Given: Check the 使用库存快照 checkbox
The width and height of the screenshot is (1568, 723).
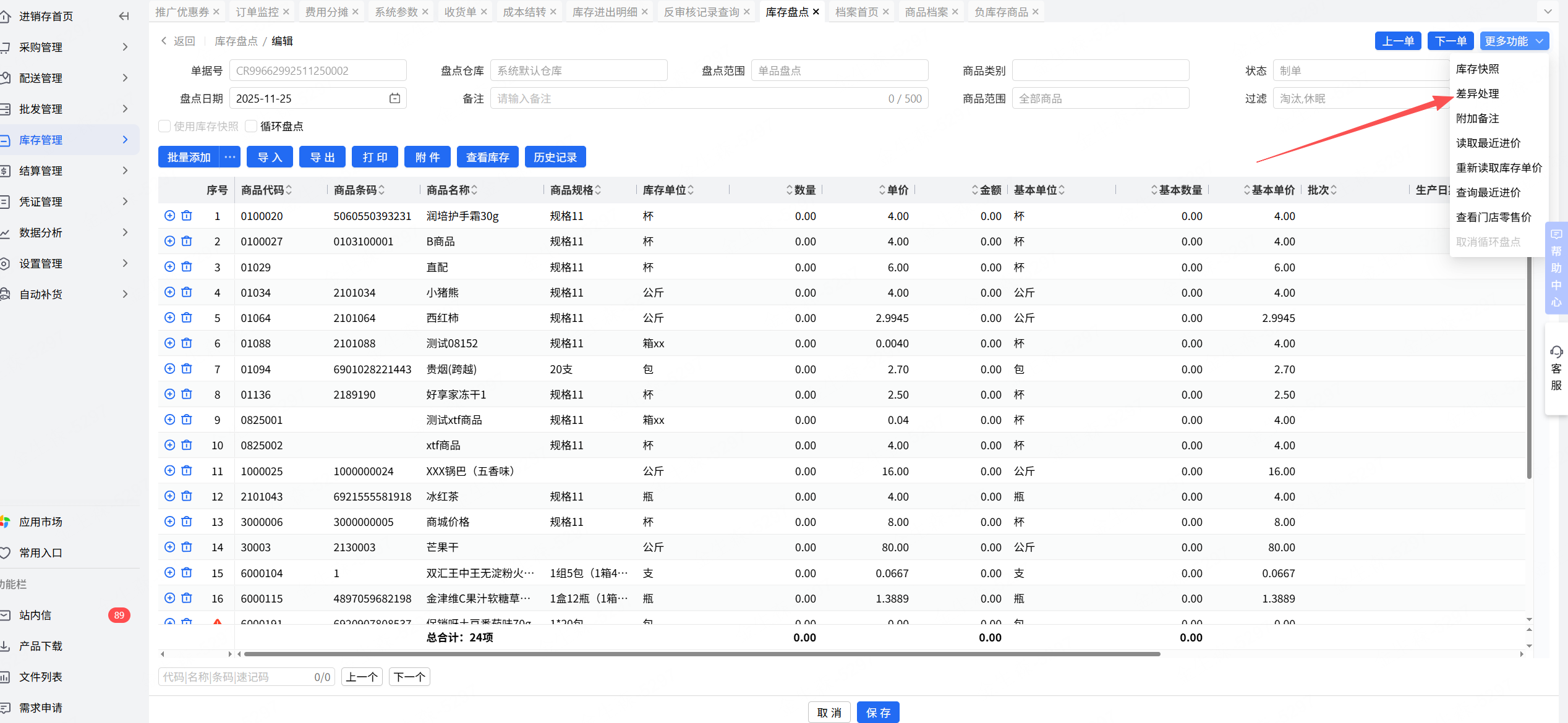Looking at the screenshot, I should pyautogui.click(x=164, y=126).
